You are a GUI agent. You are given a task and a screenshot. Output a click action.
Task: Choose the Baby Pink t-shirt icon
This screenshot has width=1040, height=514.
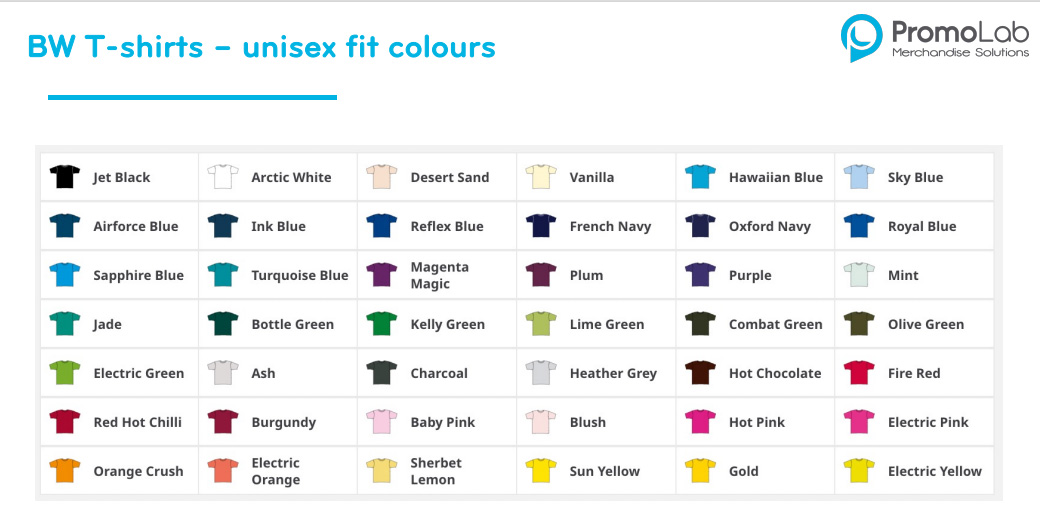(381, 422)
